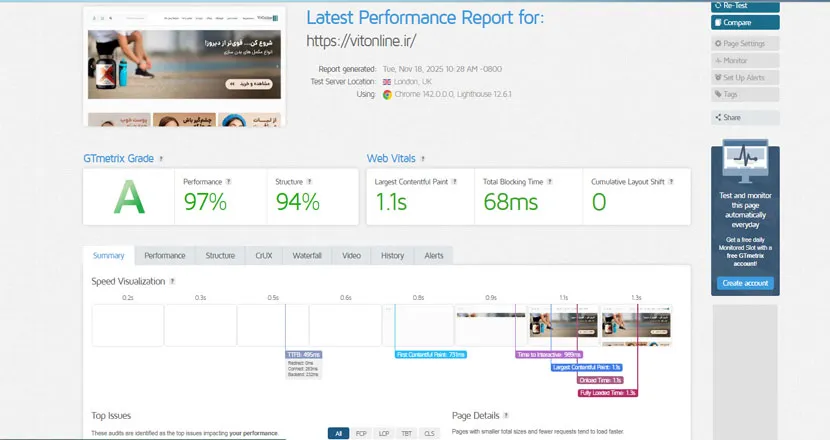
Task: Switch to the Waterfall tab
Action: pos(307,256)
